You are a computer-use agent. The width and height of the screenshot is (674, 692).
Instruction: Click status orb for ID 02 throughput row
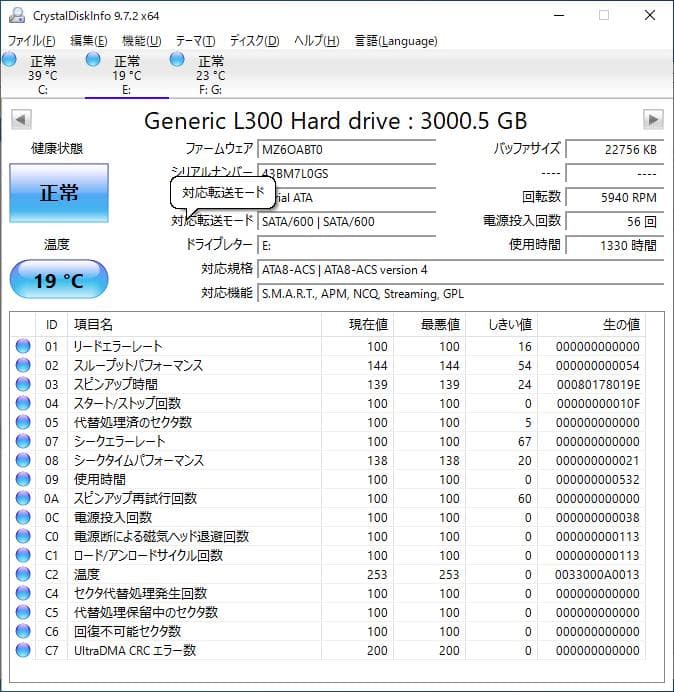[23, 365]
